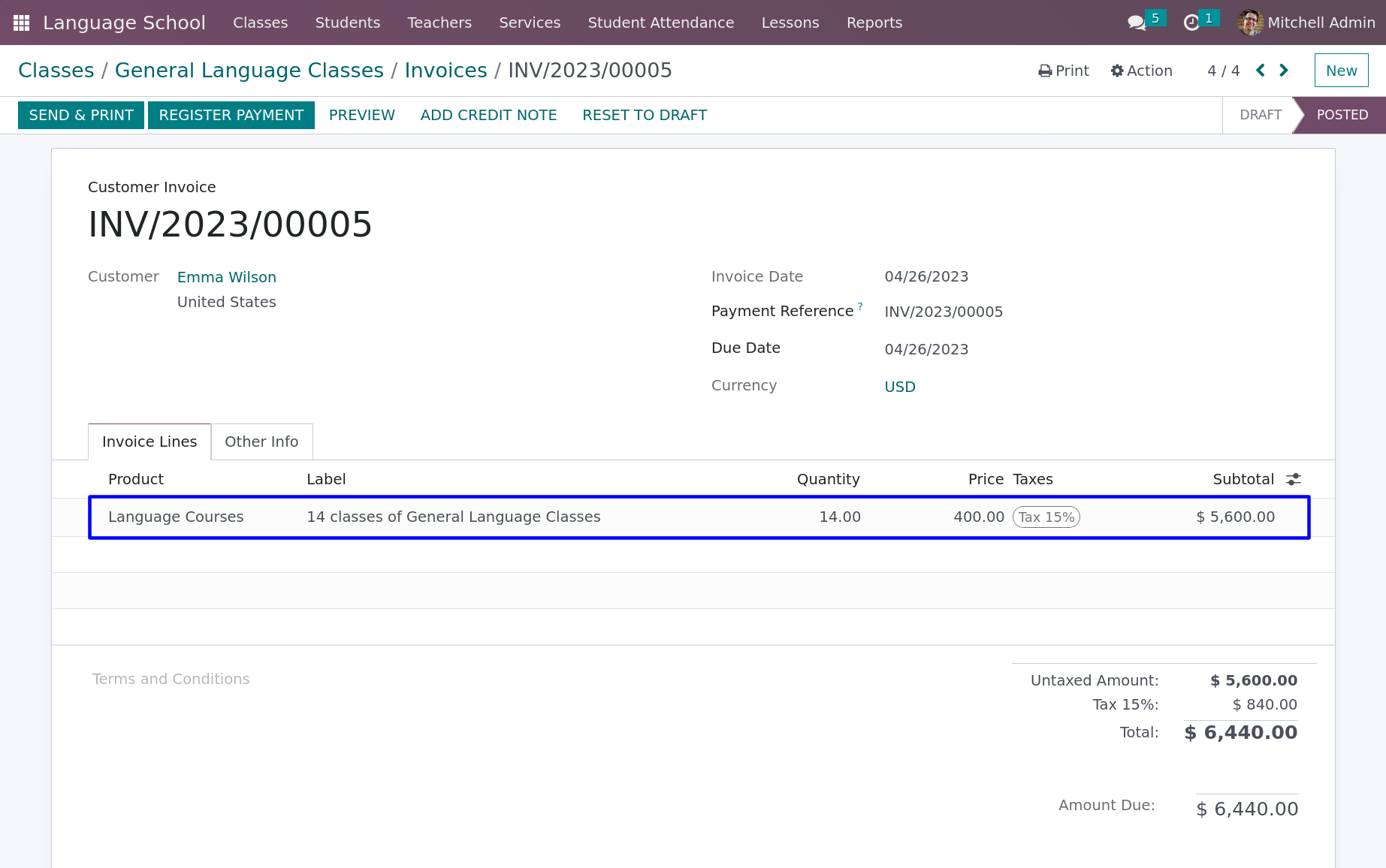Go to Classes breadcrumb
The image size is (1386, 868).
56,71
